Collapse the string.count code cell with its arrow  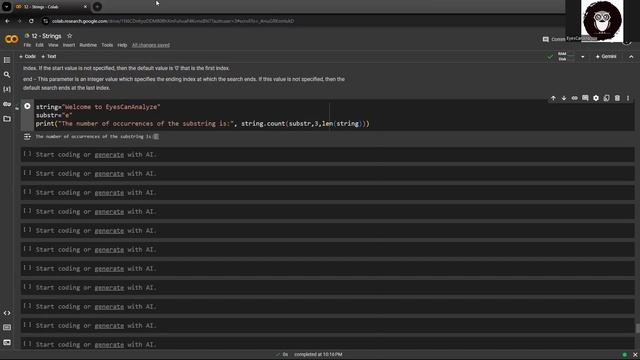[17, 108]
